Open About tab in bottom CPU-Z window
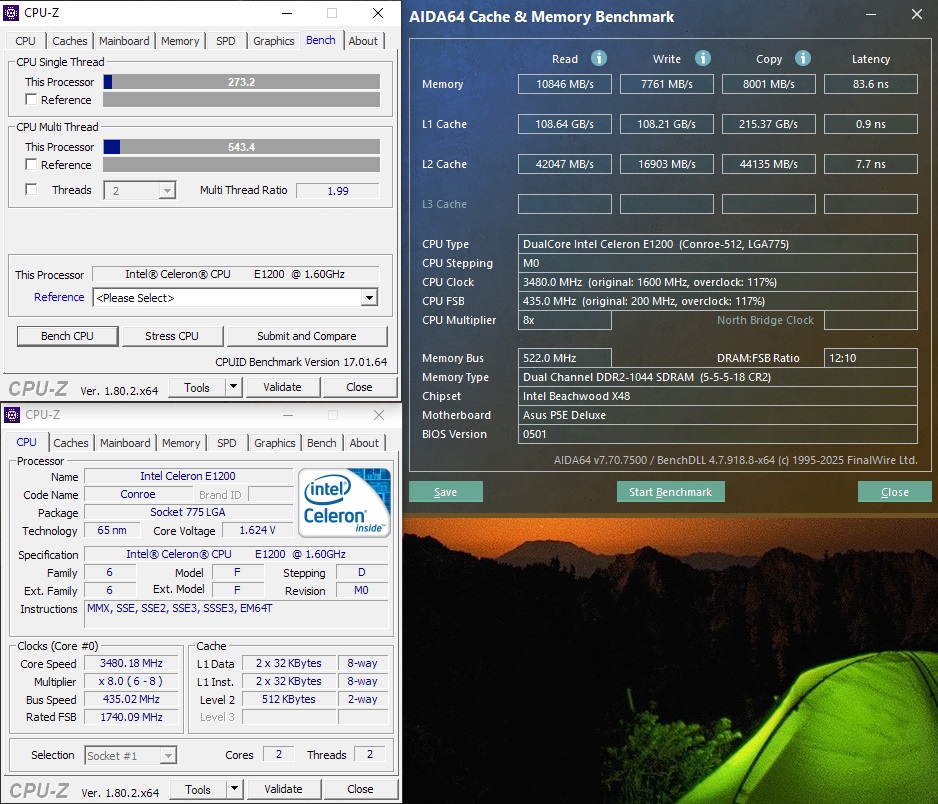938x804 pixels. pyautogui.click(x=364, y=443)
